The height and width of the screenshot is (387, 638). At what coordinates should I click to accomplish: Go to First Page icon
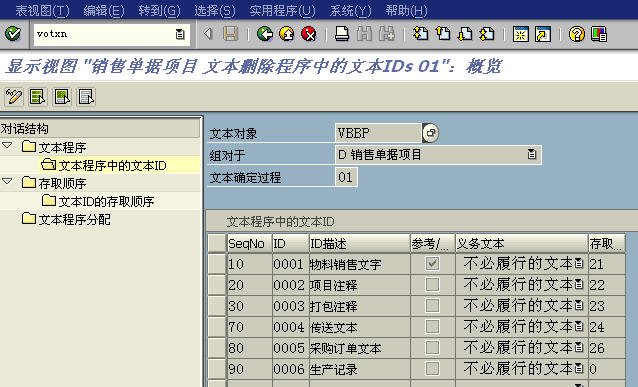(x=421, y=34)
